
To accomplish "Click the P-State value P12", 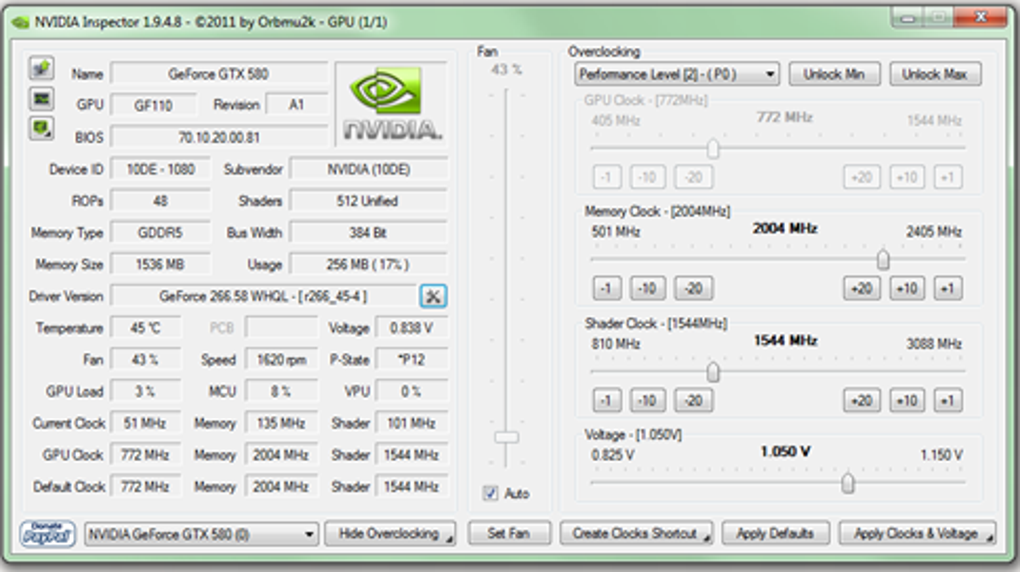I will (412, 360).
